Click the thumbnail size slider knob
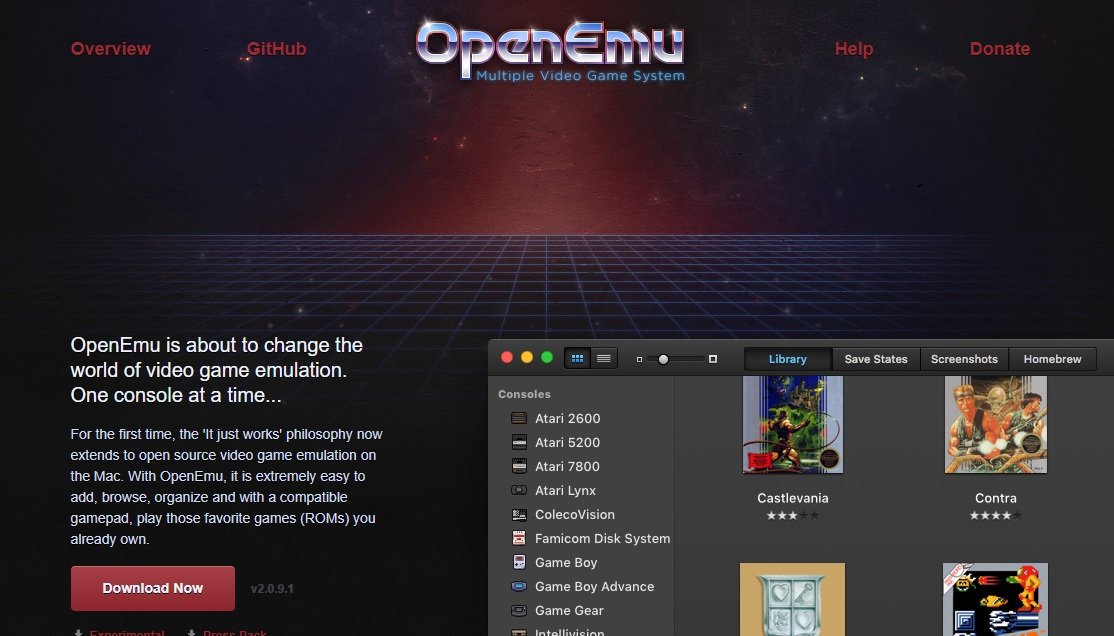 (x=663, y=360)
